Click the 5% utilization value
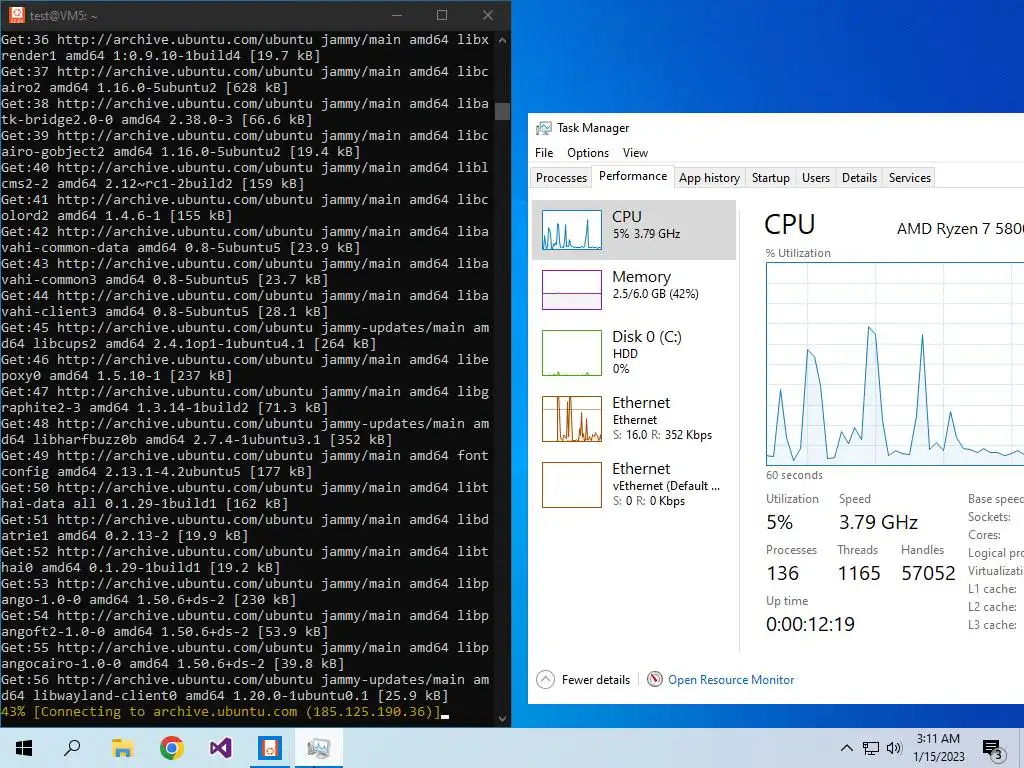The image size is (1024, 768). [780, 522]
